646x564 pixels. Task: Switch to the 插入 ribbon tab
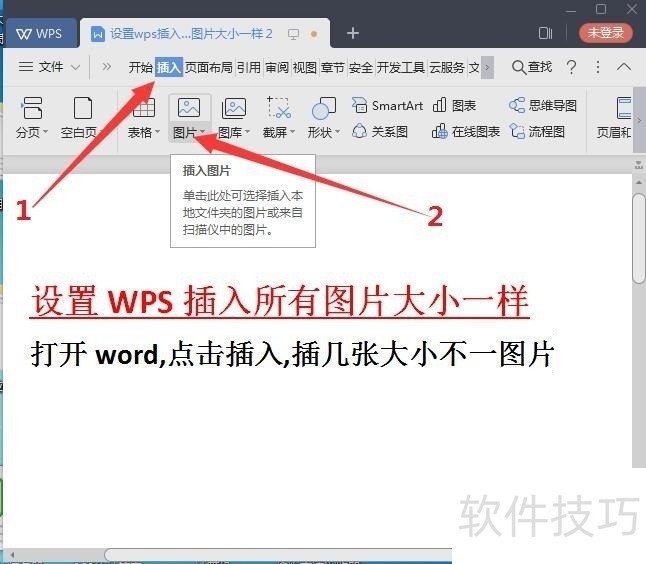point(169,67)
